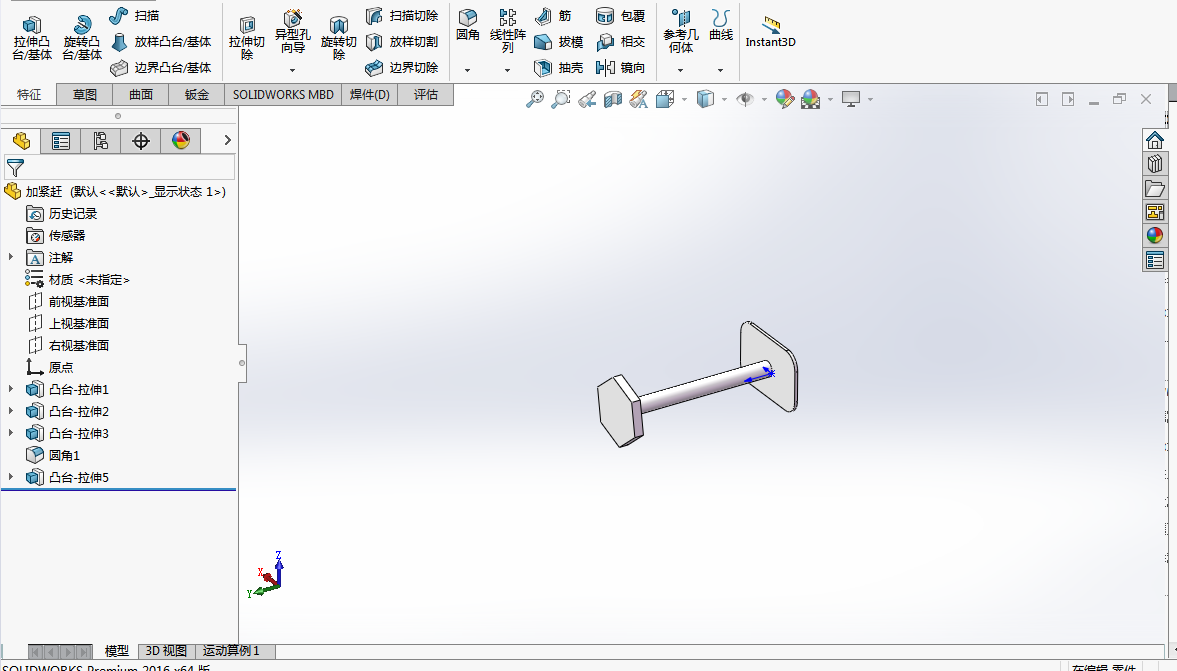Open the Display Style dropdown arrow
1177x671 pixels.
click(x=724, y=99)
